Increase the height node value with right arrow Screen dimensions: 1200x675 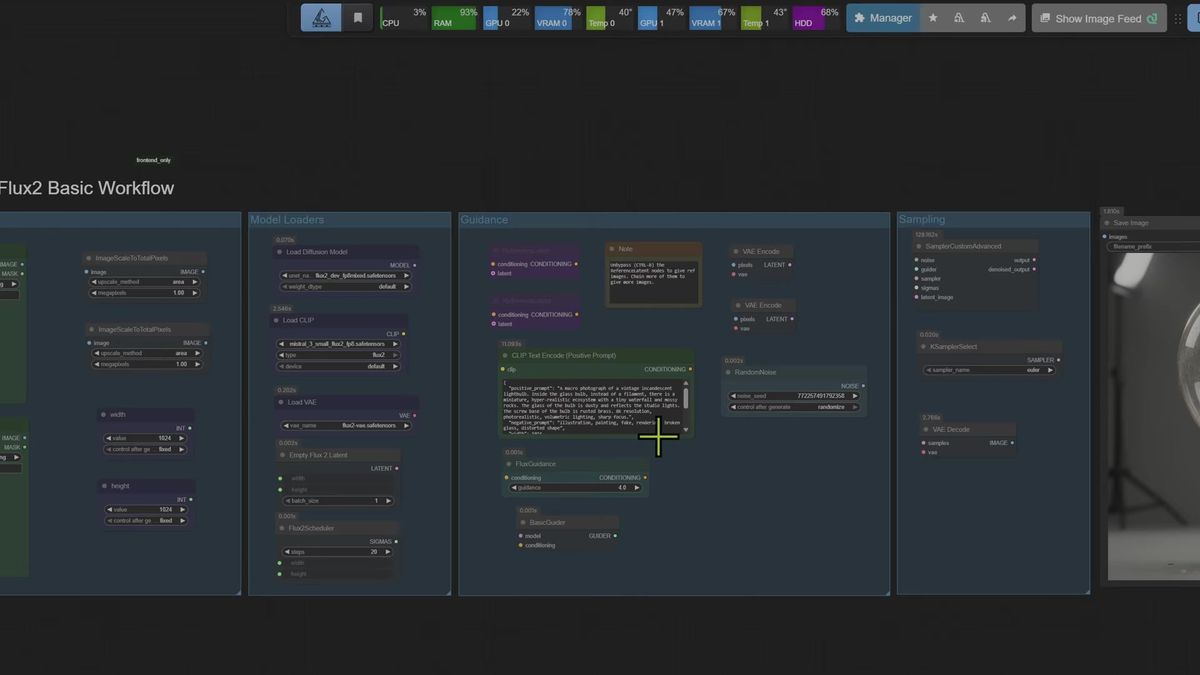pyautogui.click(x=183, y=509)
